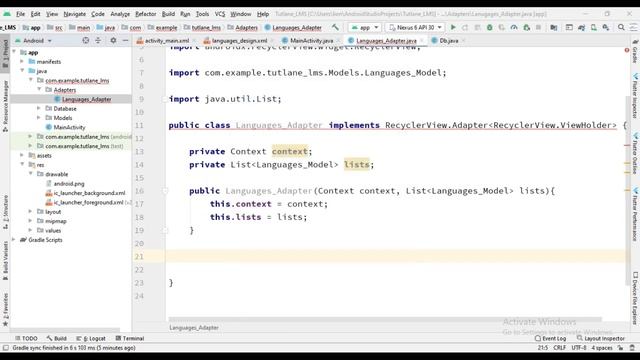The height and width of the screenshot is (360, 640).
Task: Click CRLF line separator in status bar
Action: tap(560, 348)
